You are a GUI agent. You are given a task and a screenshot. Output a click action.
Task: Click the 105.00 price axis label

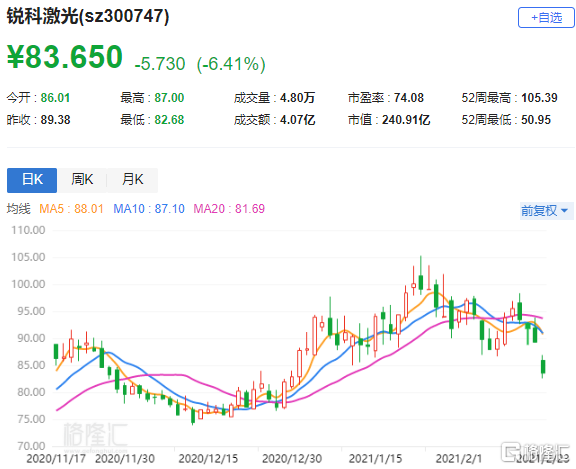pyautogui.click(x=28, y=257)
